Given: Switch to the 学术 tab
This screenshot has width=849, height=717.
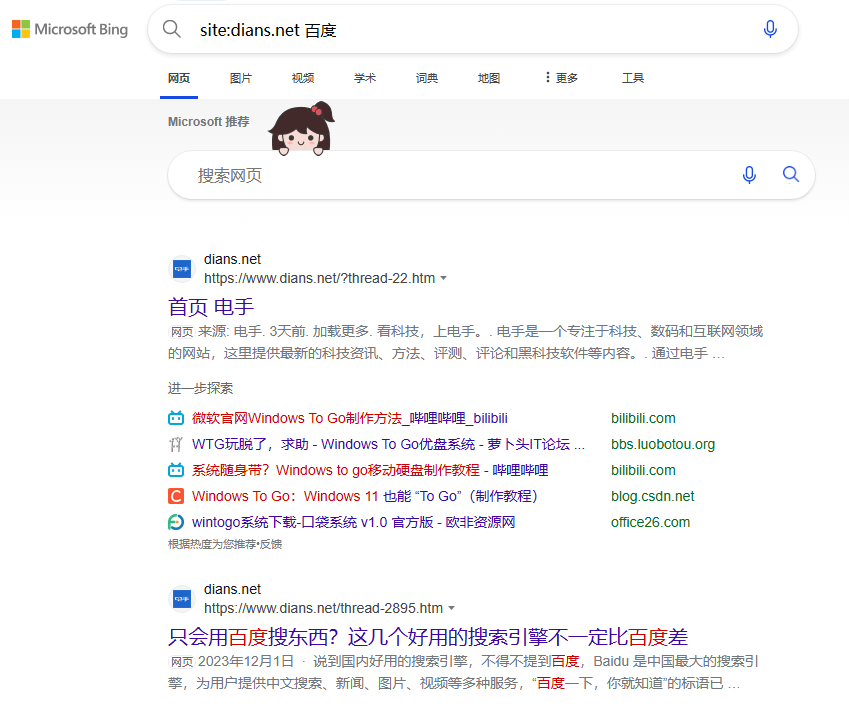Looking at the screenshot, I should click(364, 77).
